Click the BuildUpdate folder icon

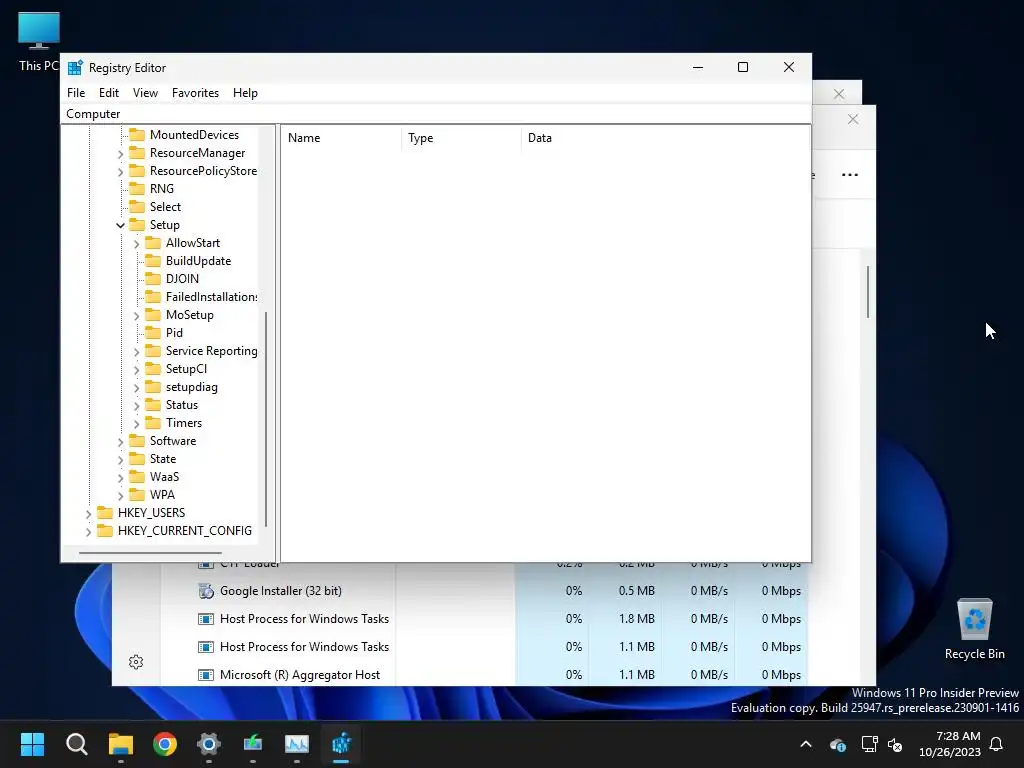click(x=153, y=261)
